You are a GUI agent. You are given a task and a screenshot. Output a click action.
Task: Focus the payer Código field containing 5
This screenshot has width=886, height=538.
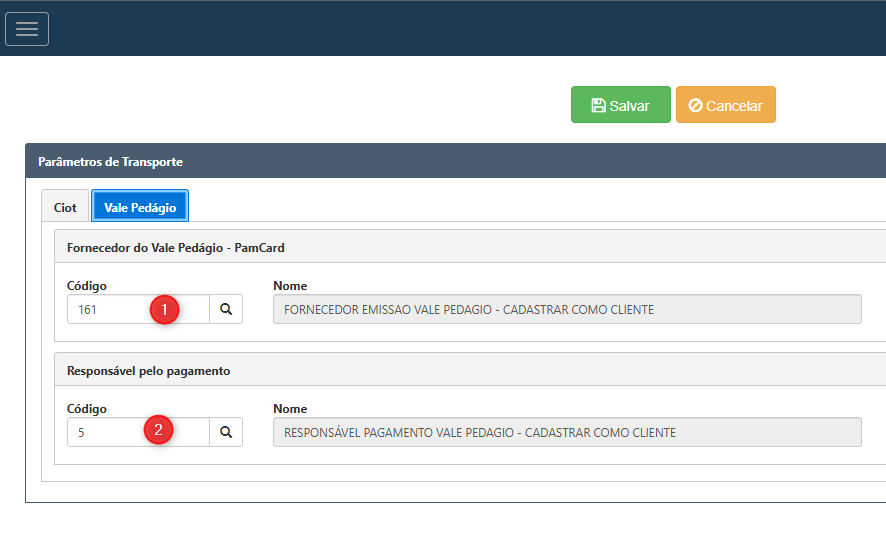105,432
